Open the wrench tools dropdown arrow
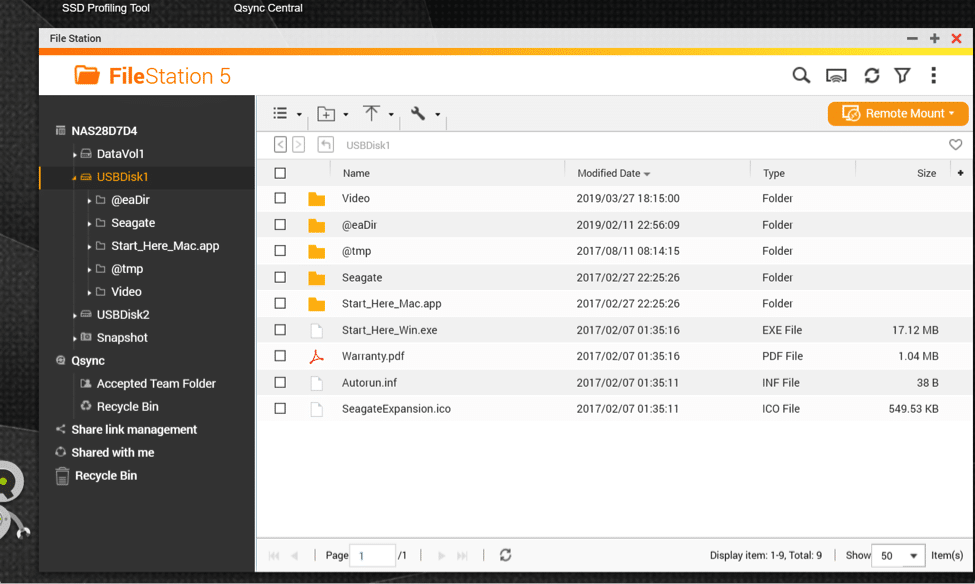The height and width of the screenshot is (584, 975). 438,114
